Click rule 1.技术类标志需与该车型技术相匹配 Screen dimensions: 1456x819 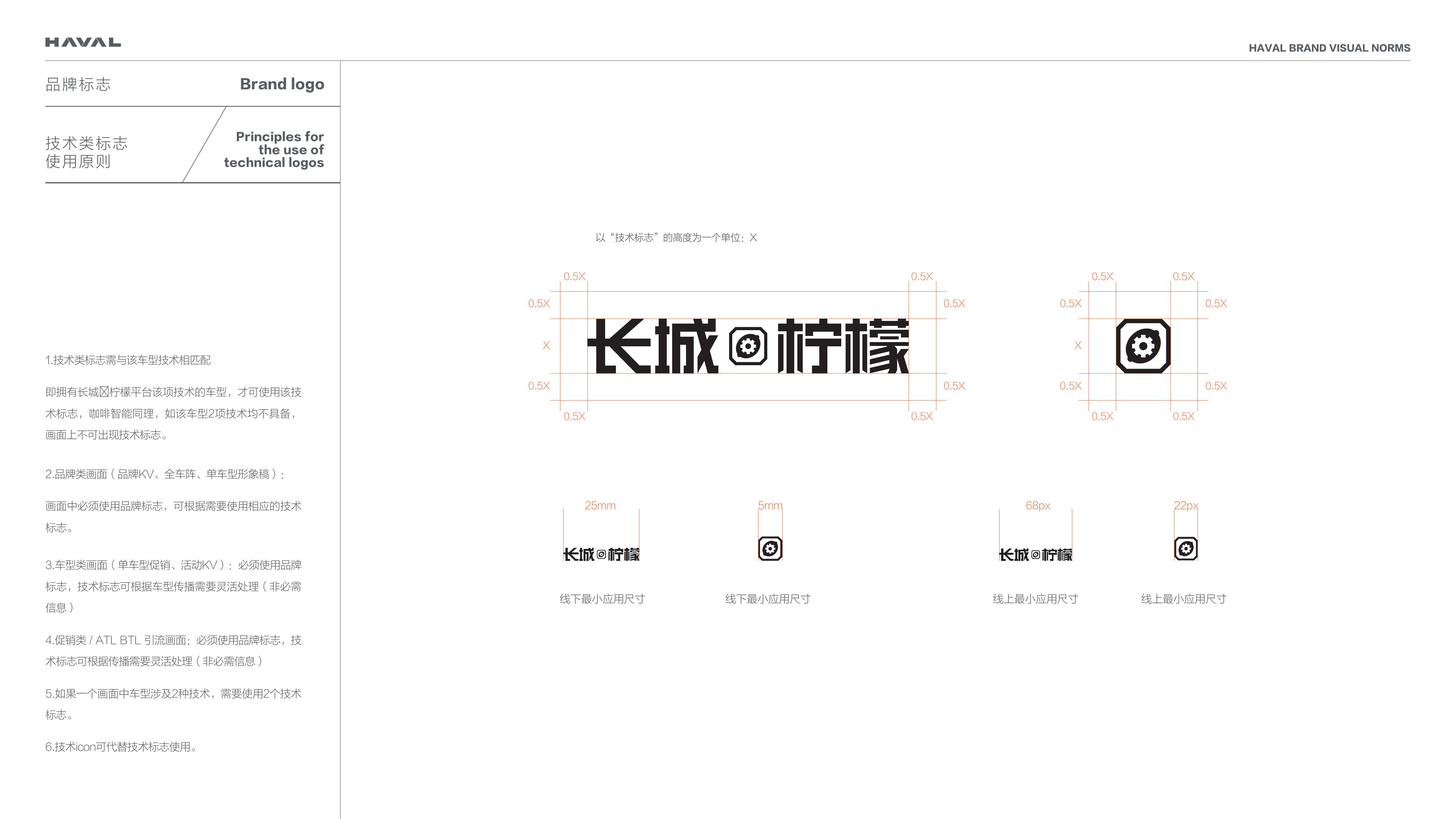(128, 360)
